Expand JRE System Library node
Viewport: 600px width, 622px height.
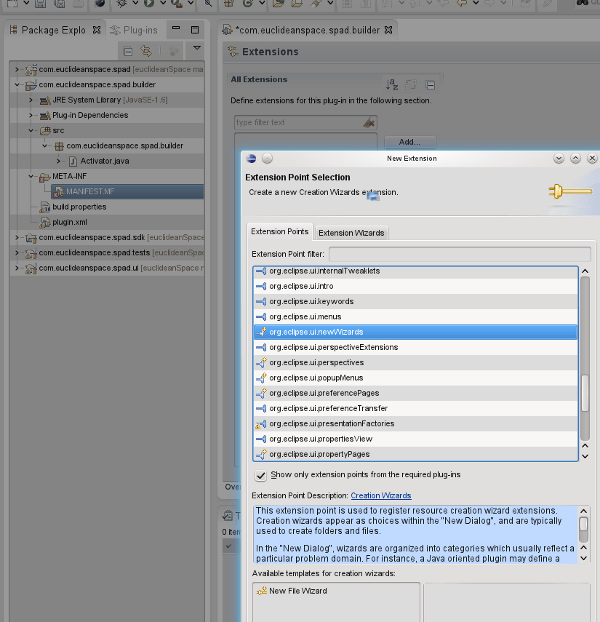31,100
